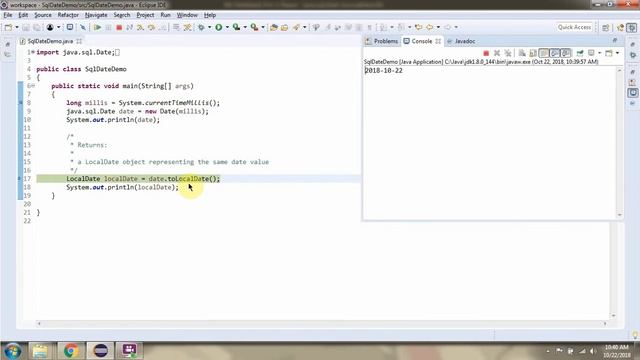Image resolution: width=640 pixels, height=360 pixels.
Task: Open the New wizard dropdown arrow
Action: coord(17,27)
